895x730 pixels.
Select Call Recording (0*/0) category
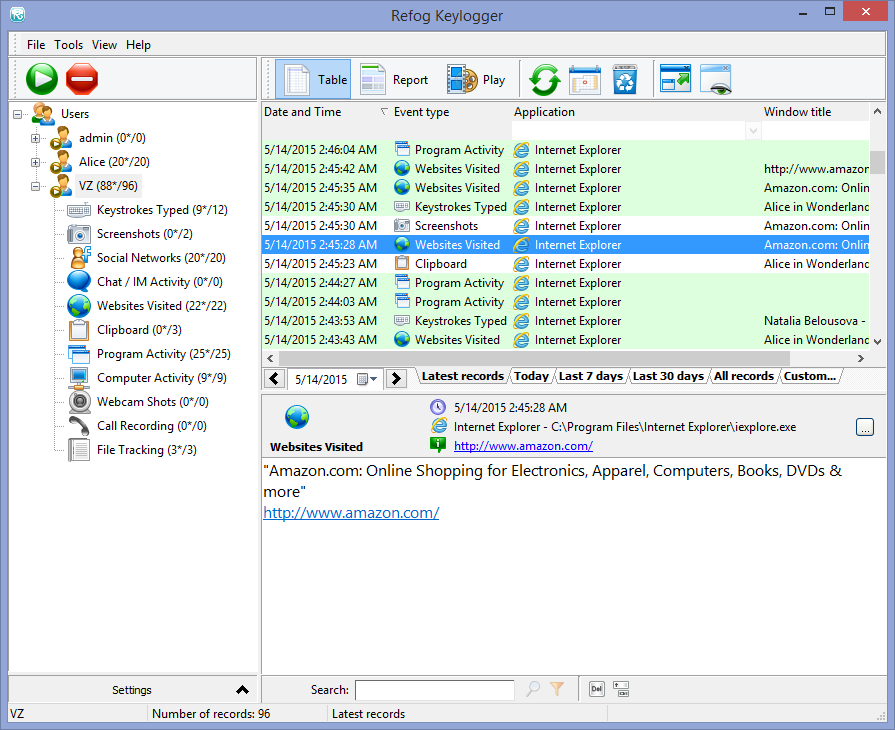pos(151,426)
